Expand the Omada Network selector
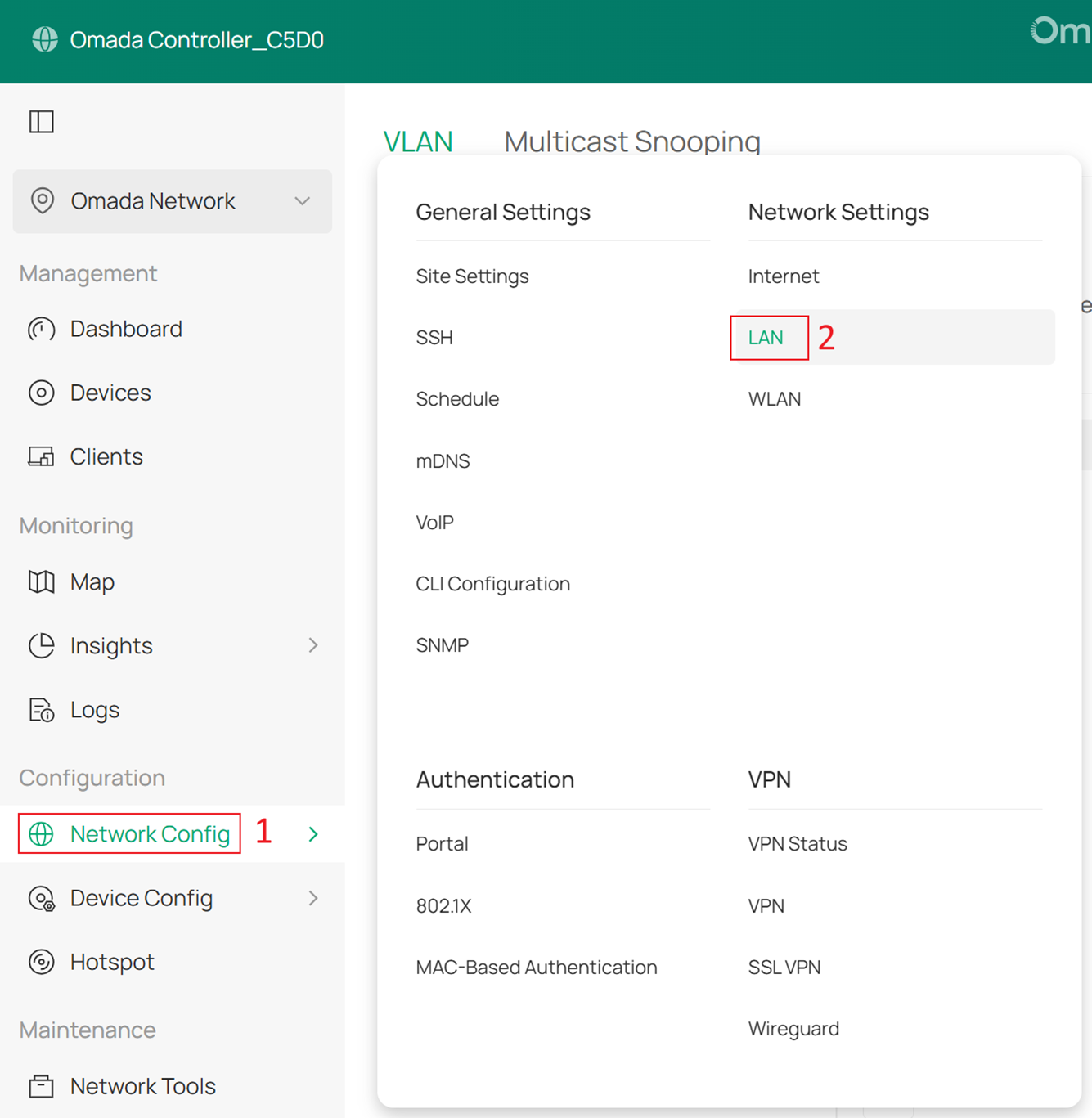This screenshot has height=1118, width=1092. pyautogui.click(x=302, y=201)
